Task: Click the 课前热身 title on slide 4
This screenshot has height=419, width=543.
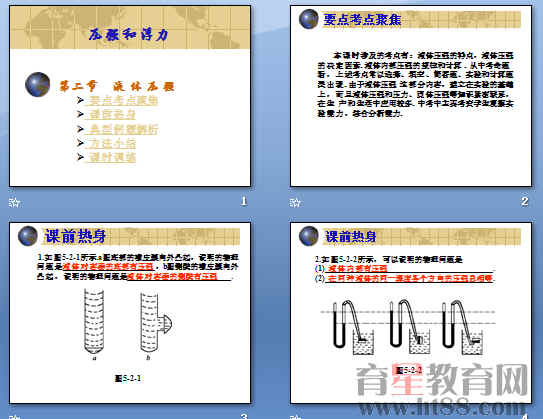Action: point(351,237)
